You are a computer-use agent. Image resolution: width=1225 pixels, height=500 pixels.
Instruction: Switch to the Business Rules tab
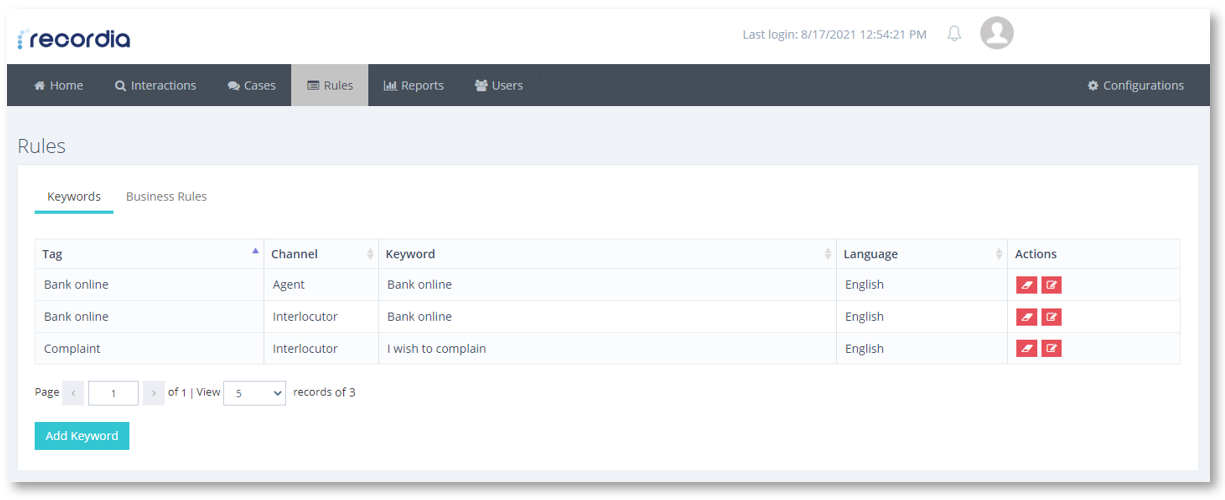(166, 197)
